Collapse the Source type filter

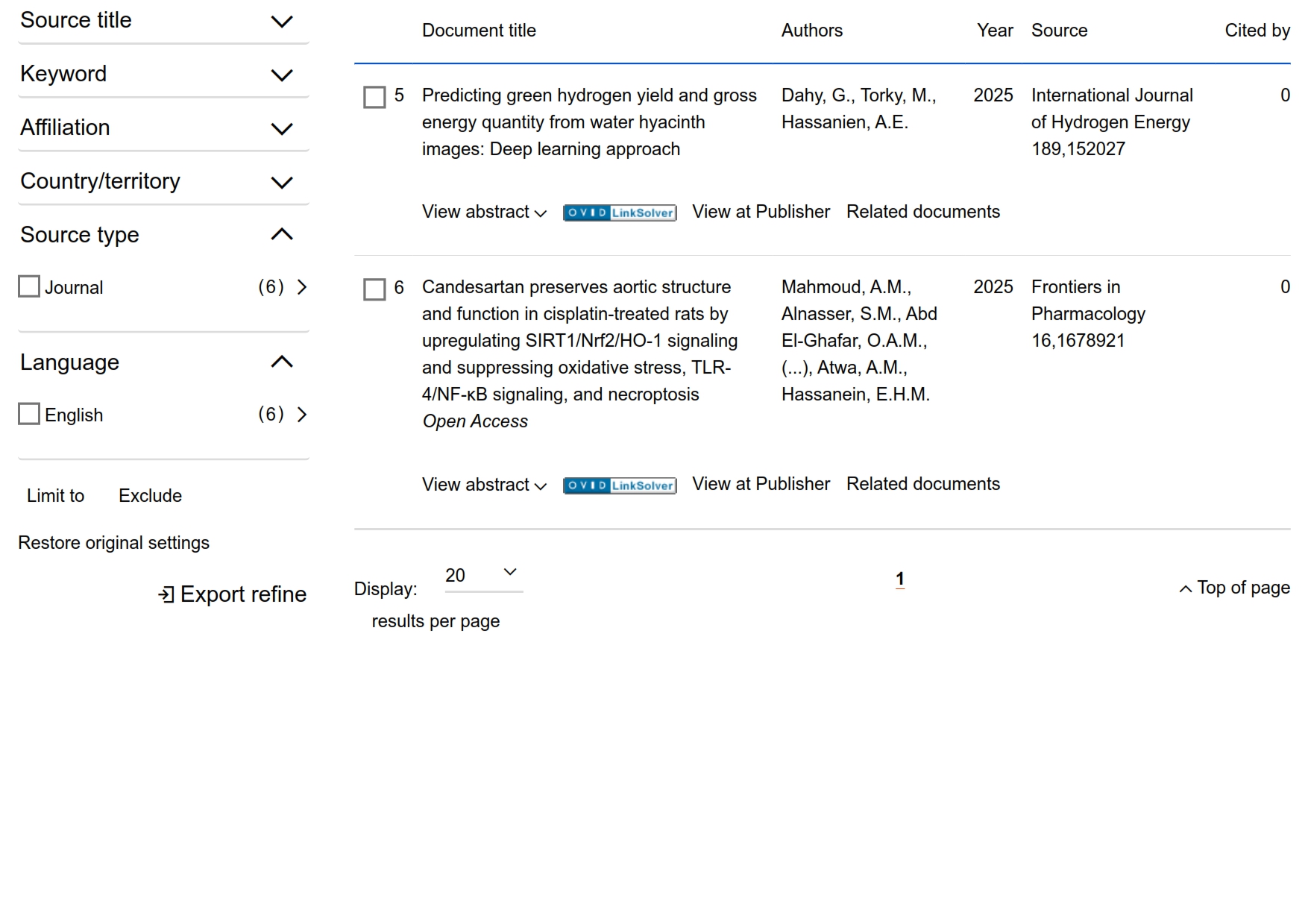281,235
